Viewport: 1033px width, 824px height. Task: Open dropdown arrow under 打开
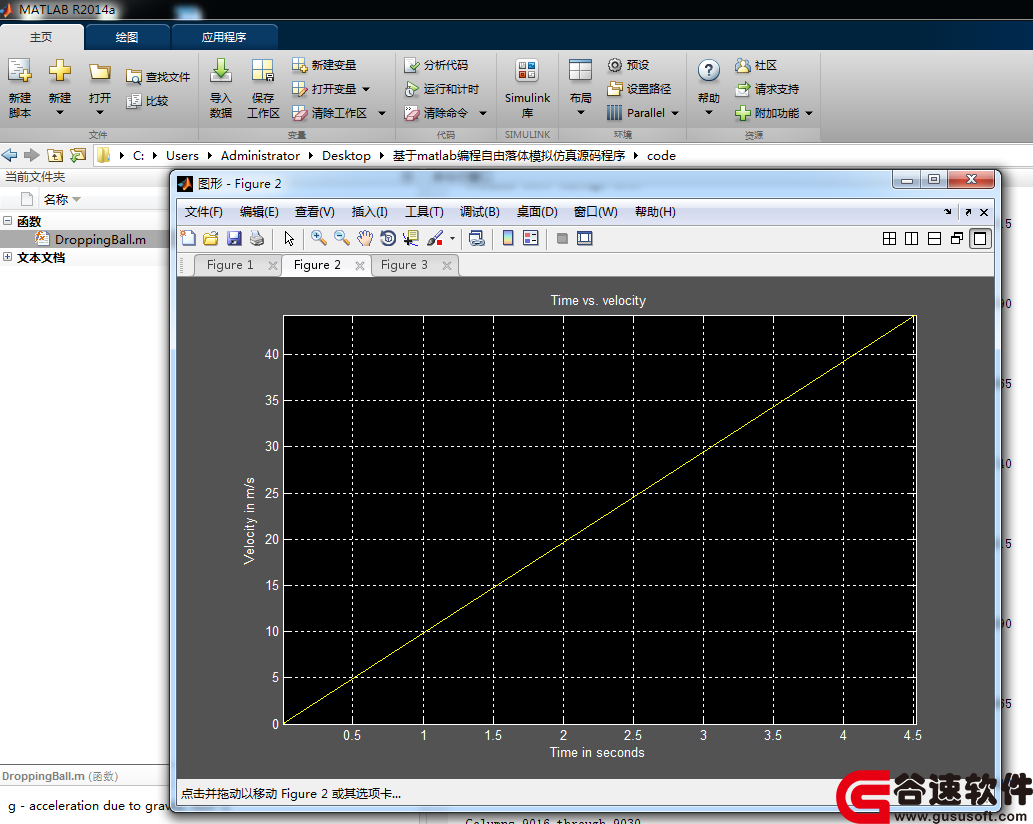tap(99, 112)
